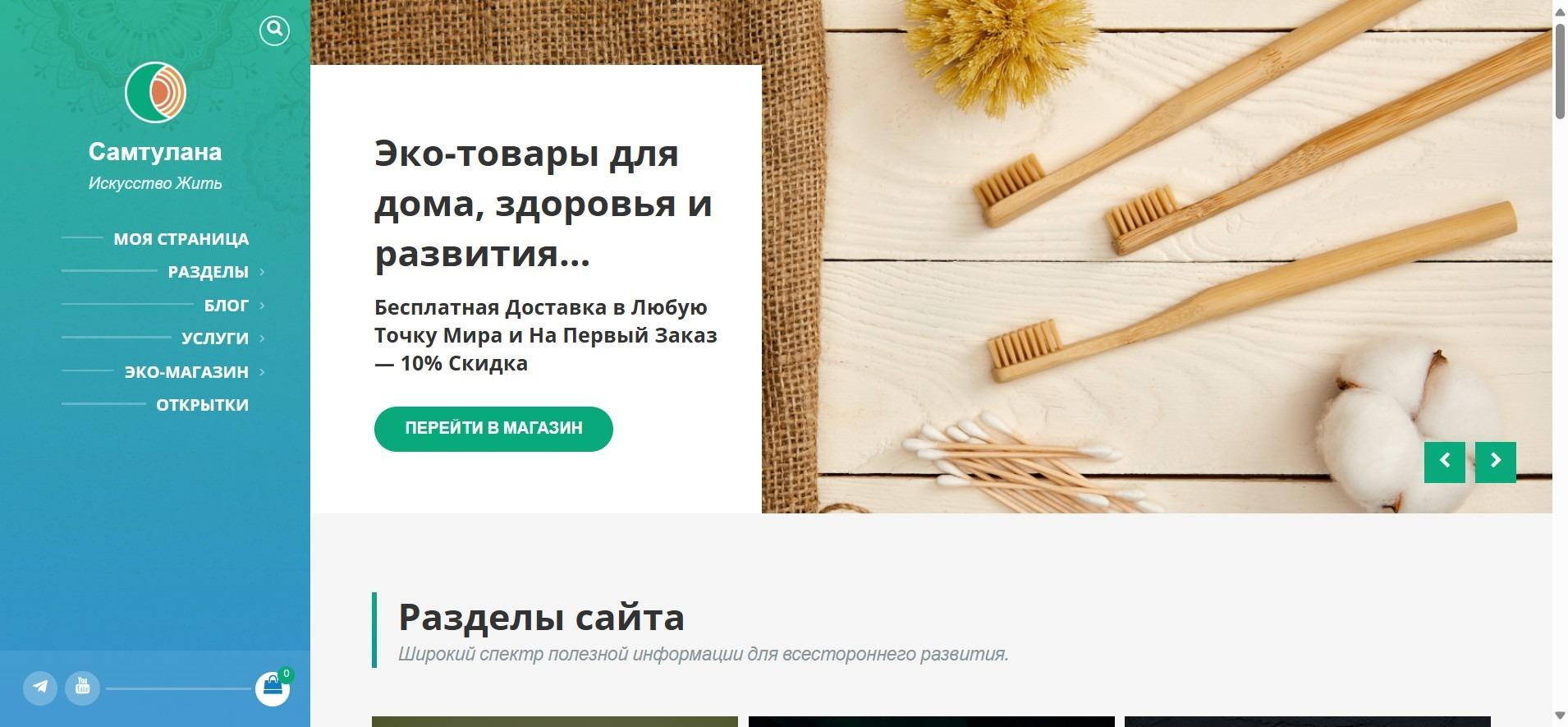Click the cart item count badge
Image resolution: width=1568 pixels, height=727 pixels.
pyautogui.click(x=286, y=674)
